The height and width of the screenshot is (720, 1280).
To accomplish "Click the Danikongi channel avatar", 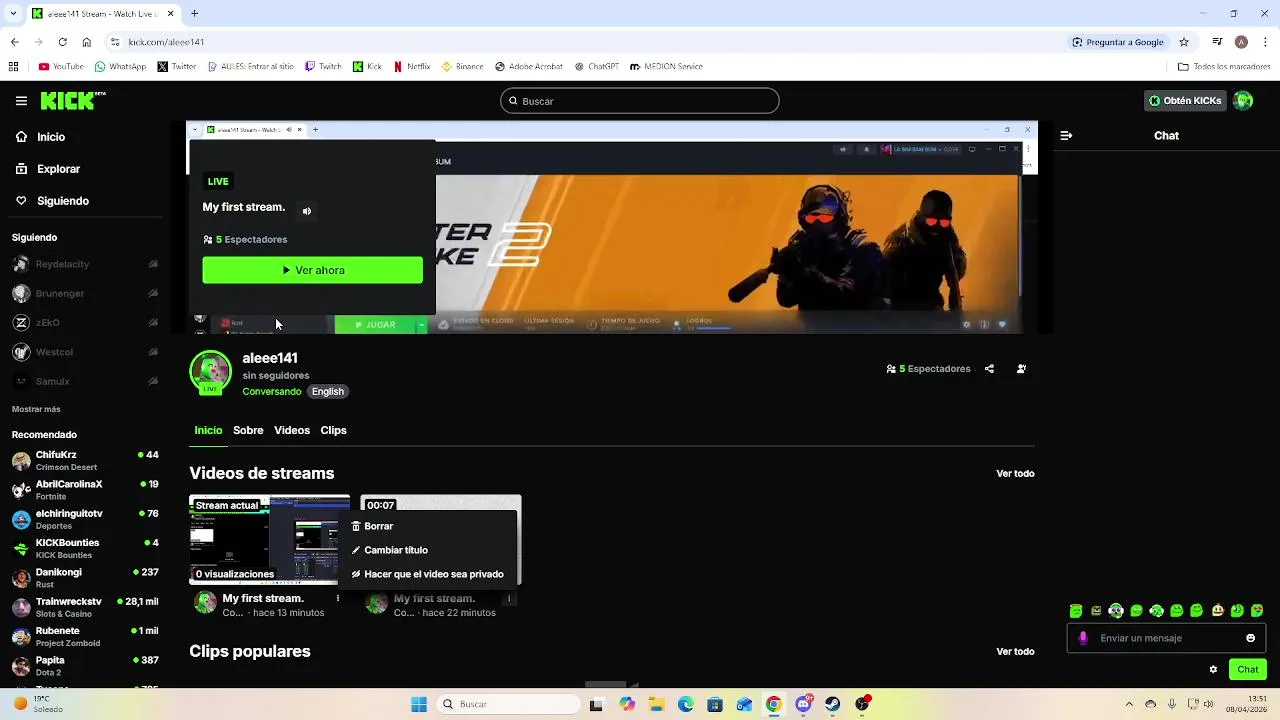I will [x=21, y=578].
